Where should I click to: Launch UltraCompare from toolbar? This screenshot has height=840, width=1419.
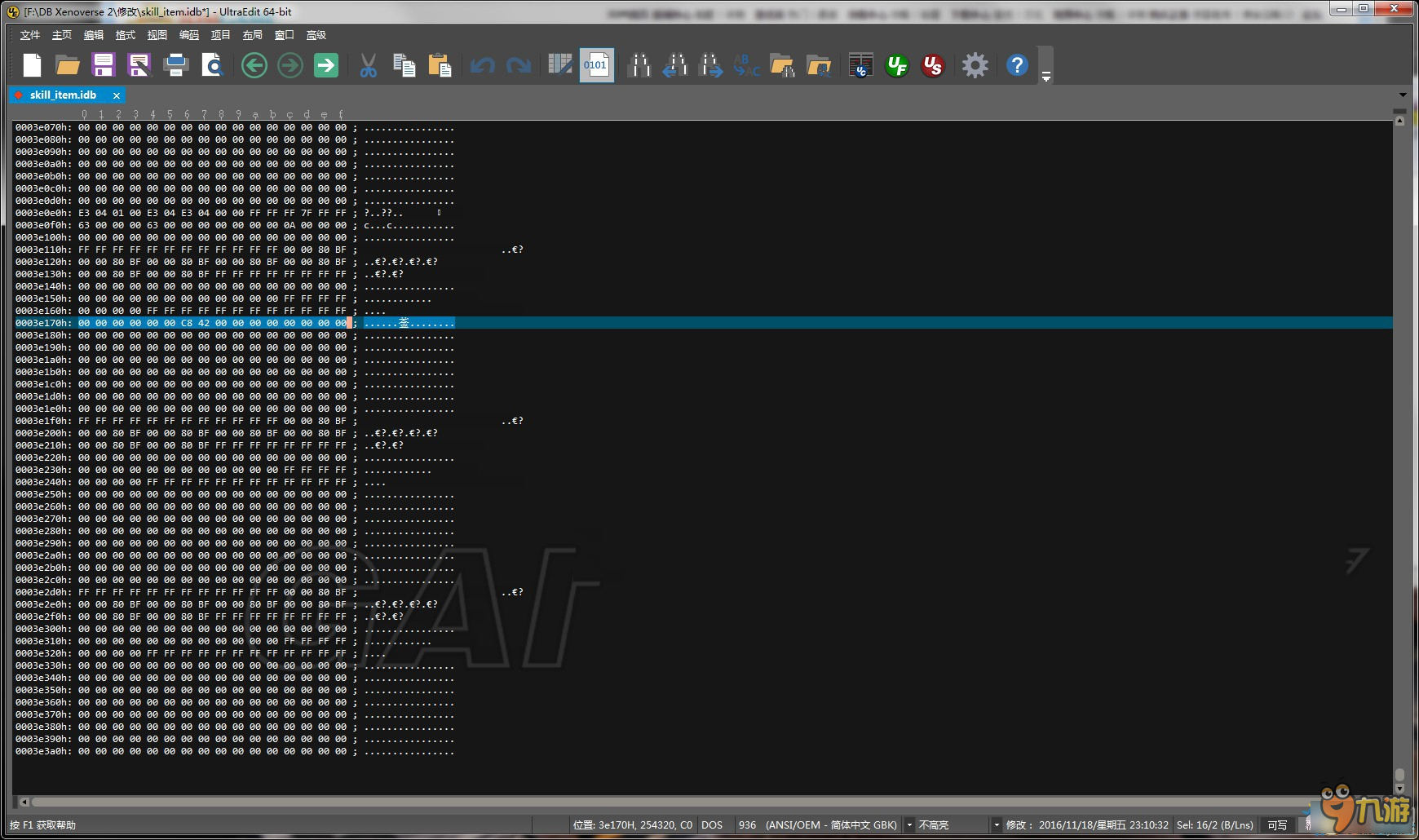point(860,65)
